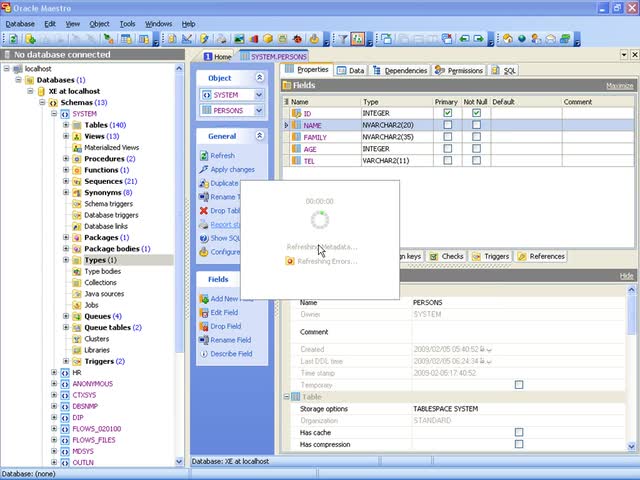The height and width of the screenshot is (480, 640).
Task: Enable the Has cache checkbox
Action: [519, 432]
